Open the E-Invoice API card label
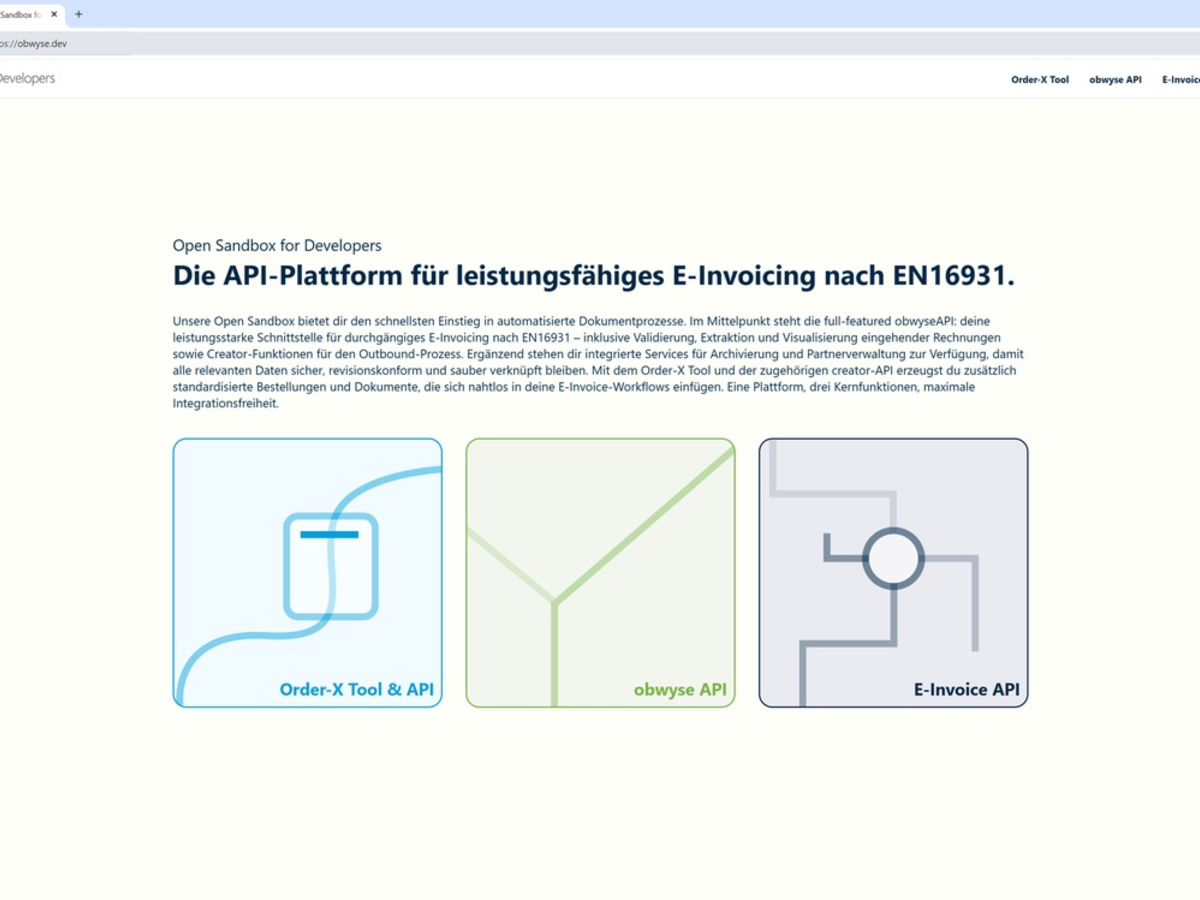 pyautogui.click(x=965, y=690)
